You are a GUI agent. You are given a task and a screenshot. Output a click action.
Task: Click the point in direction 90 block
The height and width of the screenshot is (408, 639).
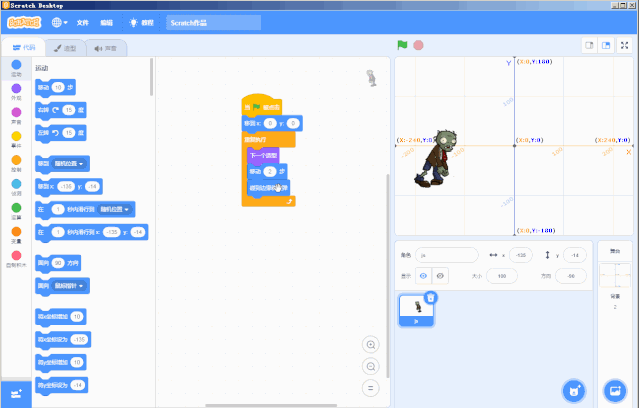[58, 263]
